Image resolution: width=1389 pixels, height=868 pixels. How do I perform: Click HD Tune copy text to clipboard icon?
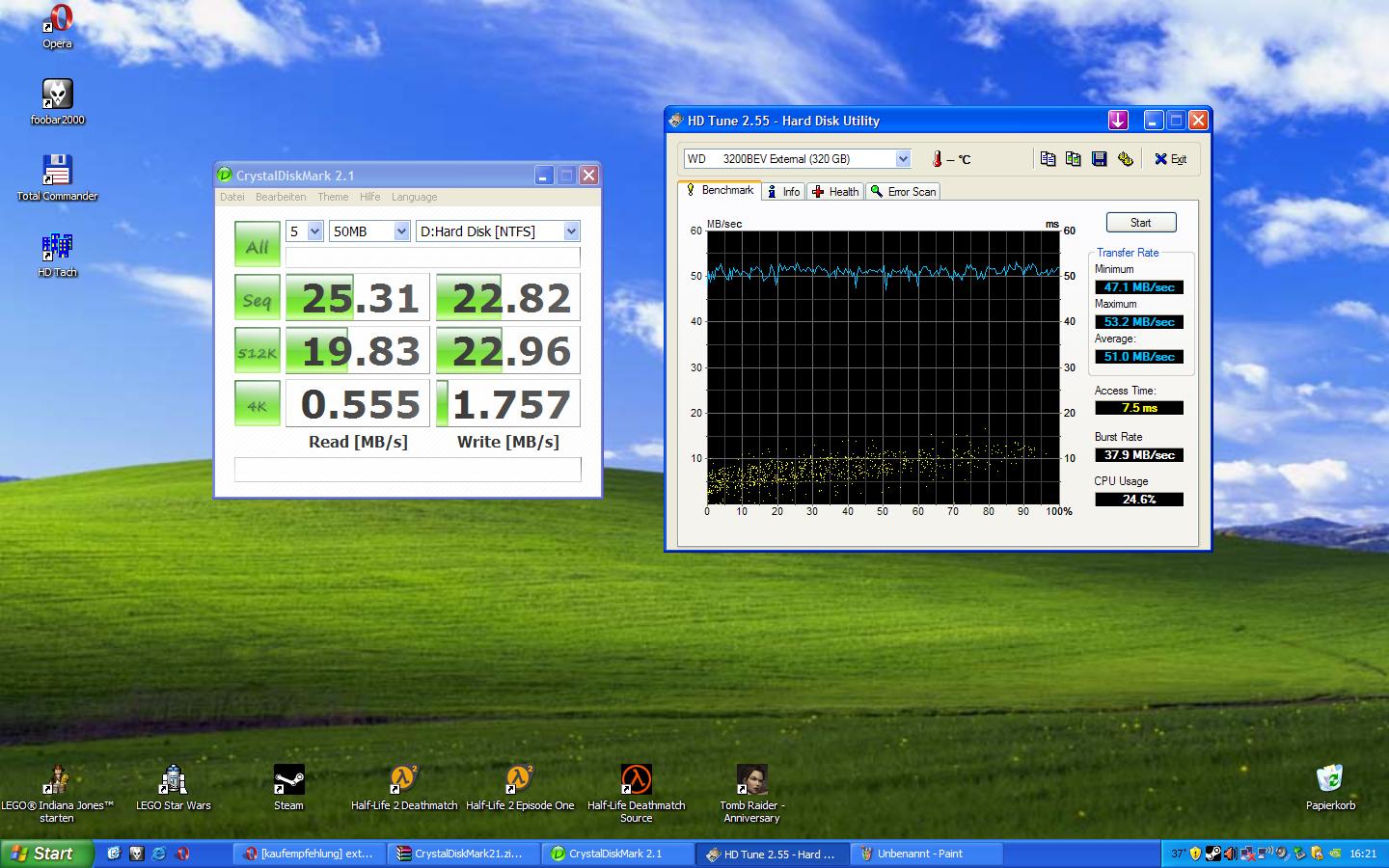point(1048,158)
